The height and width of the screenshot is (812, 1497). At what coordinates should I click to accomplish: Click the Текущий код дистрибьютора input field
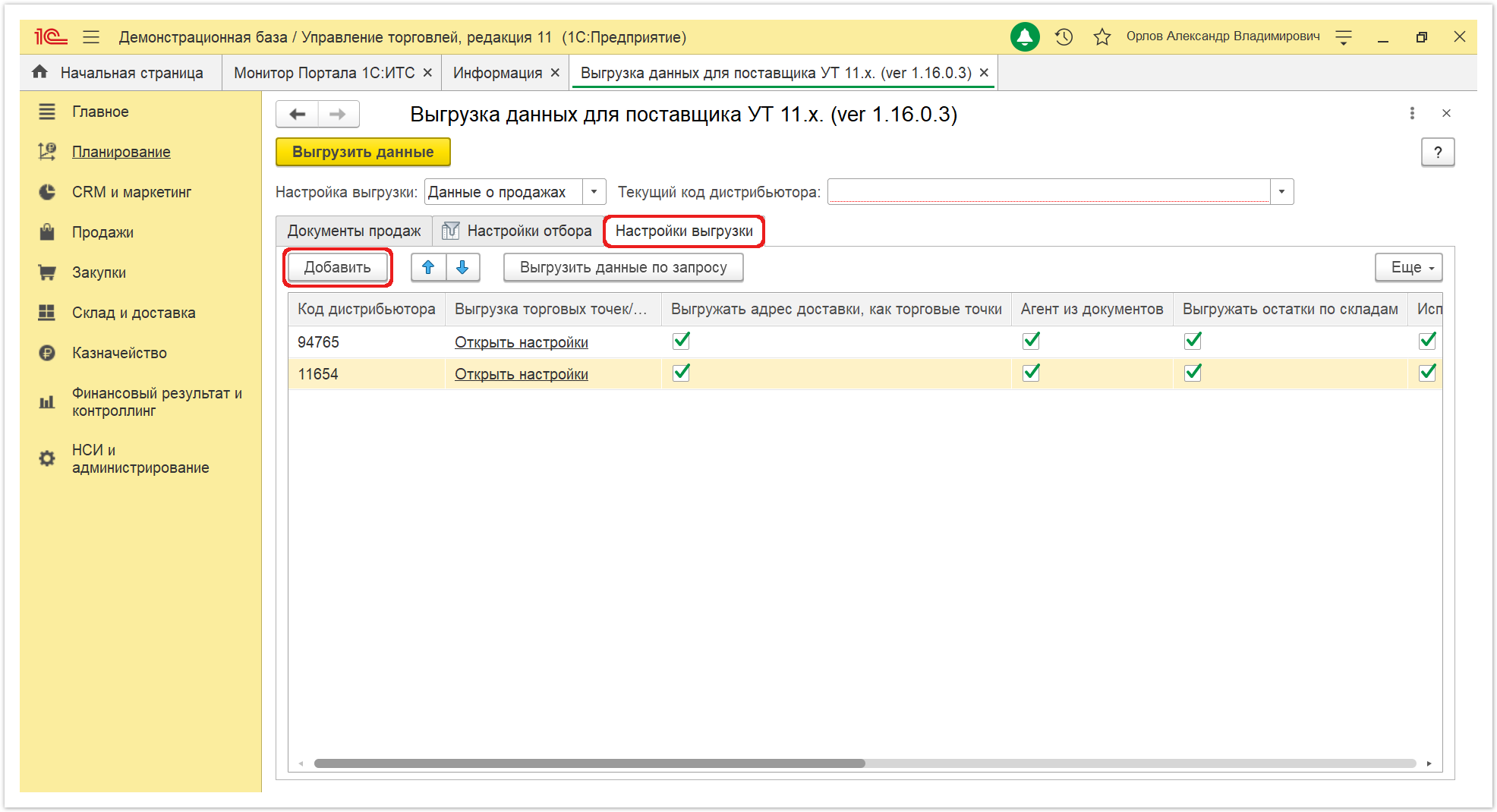point(1049,192)
